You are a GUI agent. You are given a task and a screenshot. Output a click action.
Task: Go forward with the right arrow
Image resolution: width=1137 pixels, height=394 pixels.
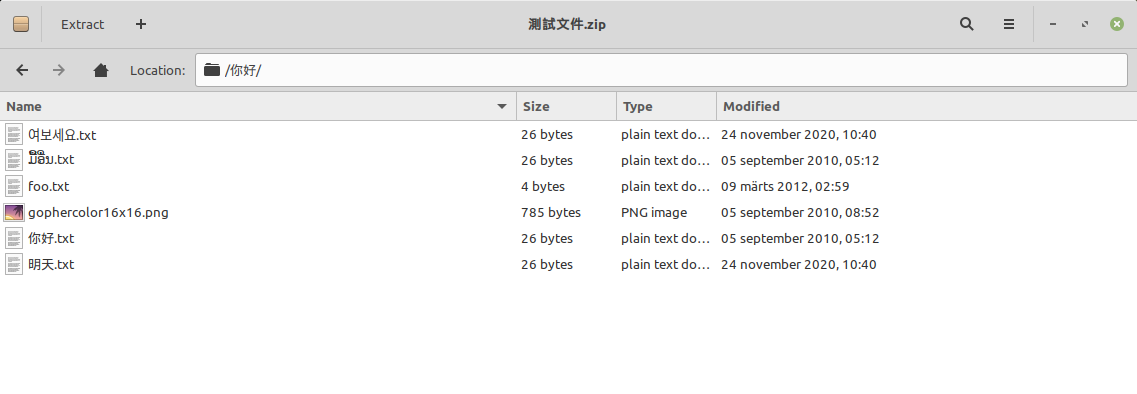[59, 70]
